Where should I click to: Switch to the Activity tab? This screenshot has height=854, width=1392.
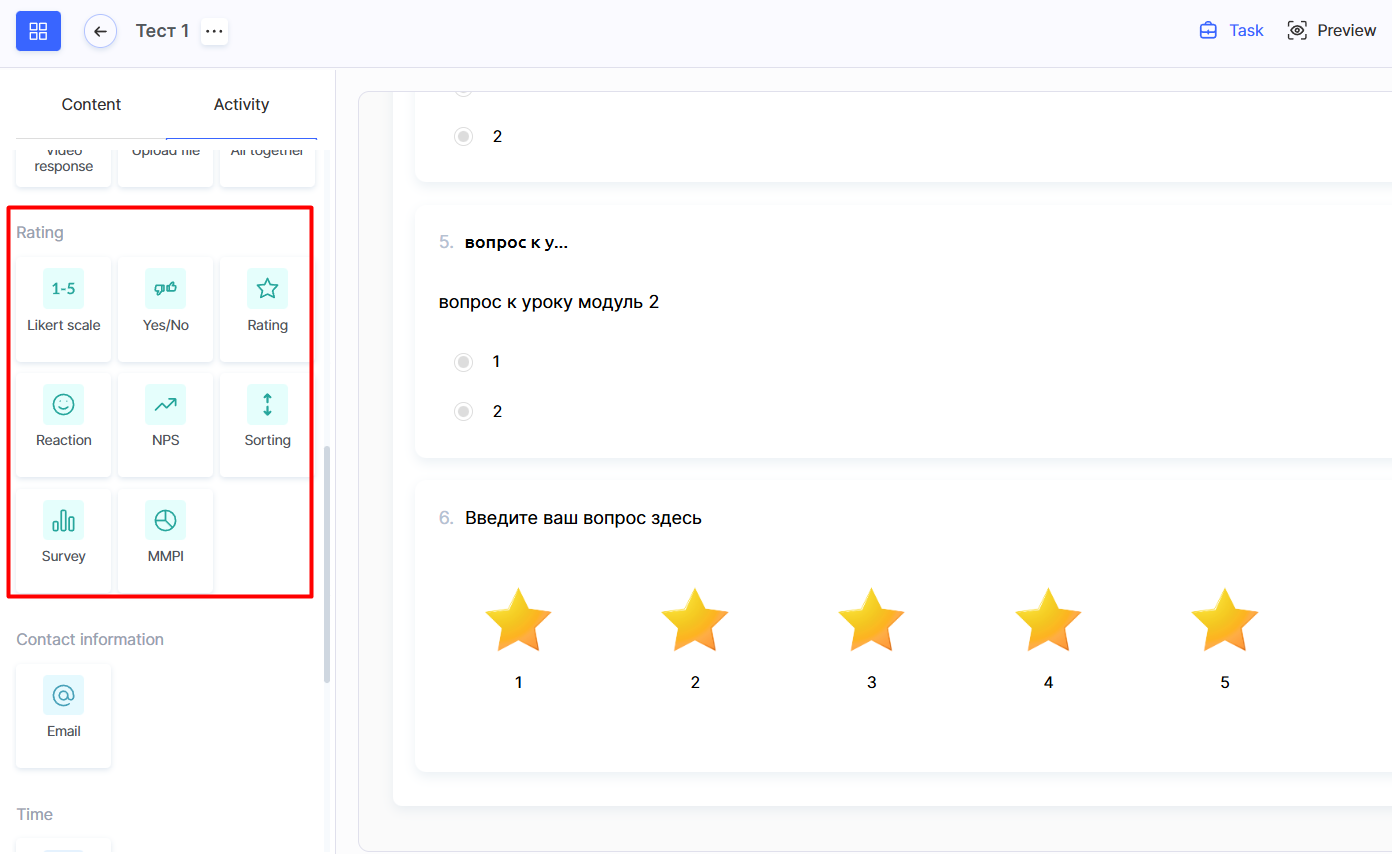point(241,104)
